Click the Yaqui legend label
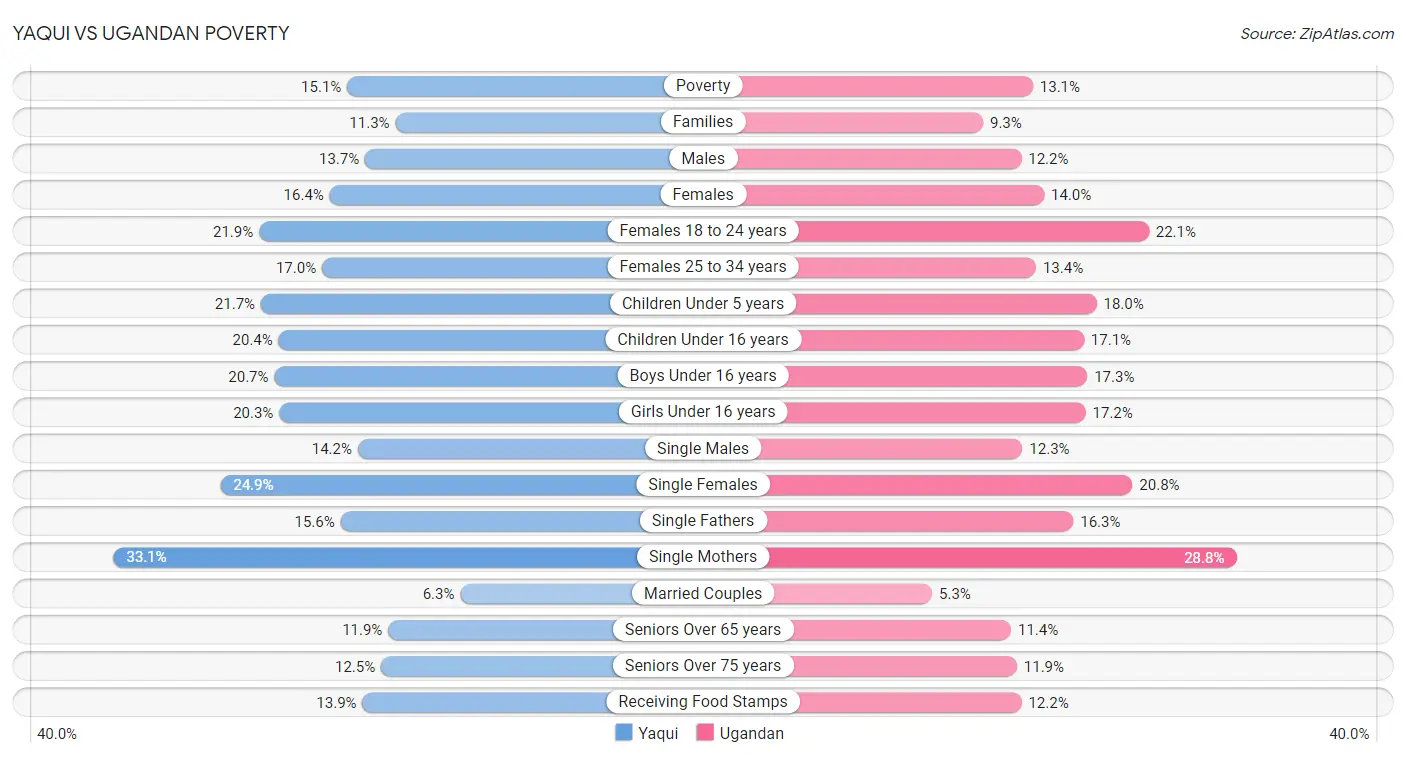The height and width of the screenshot is (758, 1406). tap(658, 733)
